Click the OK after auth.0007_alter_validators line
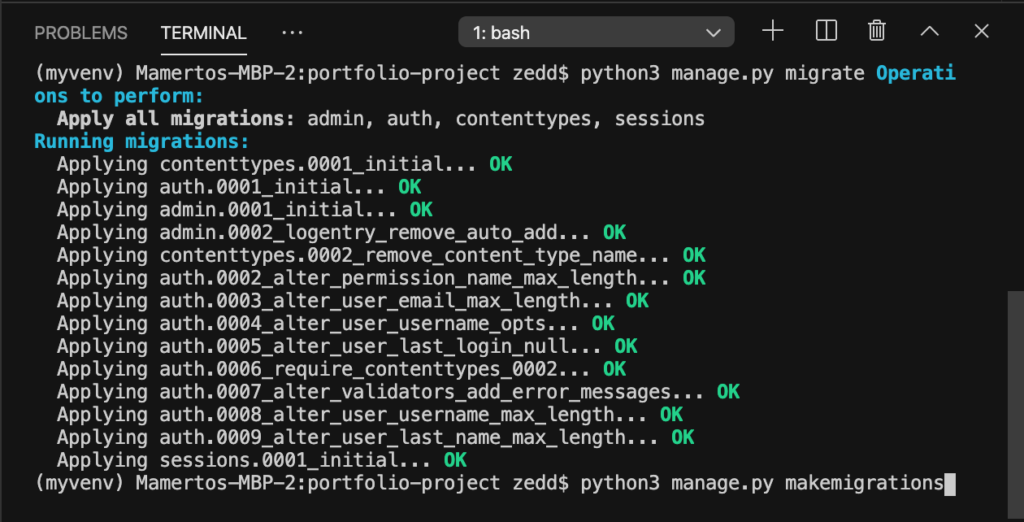Image resolution: width=1024 pixels, height=522 pixels. coord(728,392)
